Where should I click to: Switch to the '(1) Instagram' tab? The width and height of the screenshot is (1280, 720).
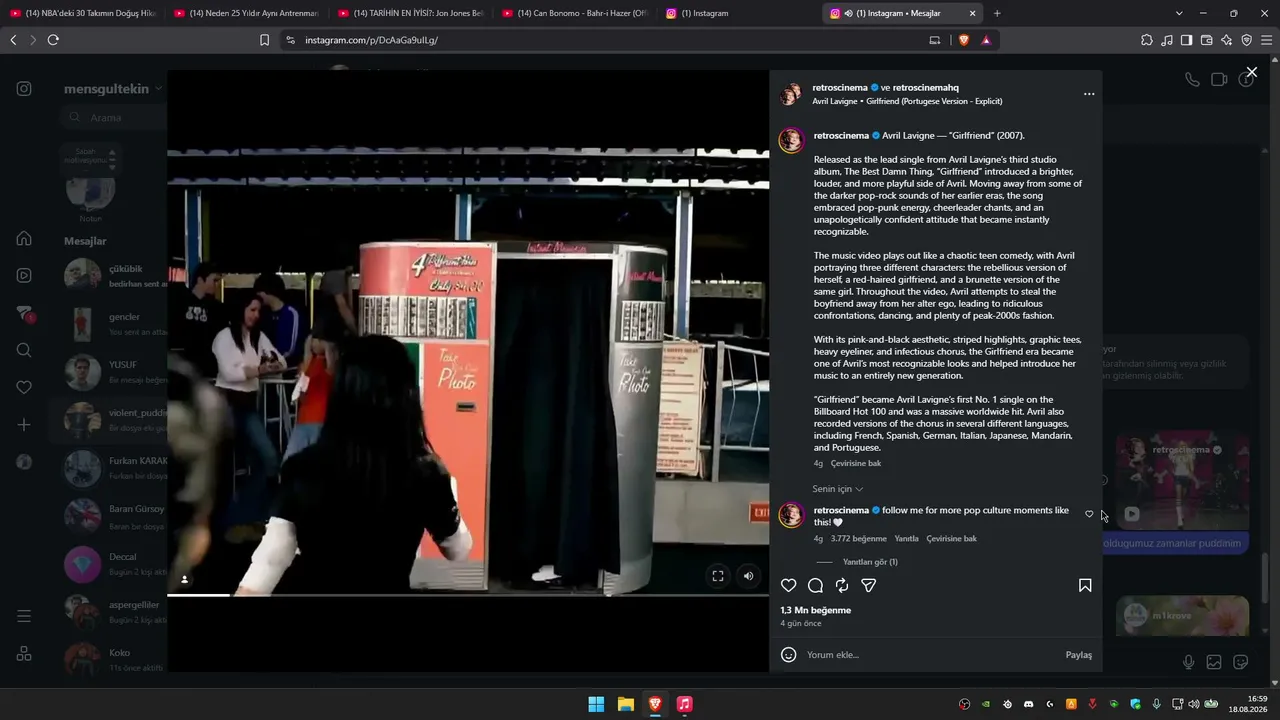(x=739, y=13)
